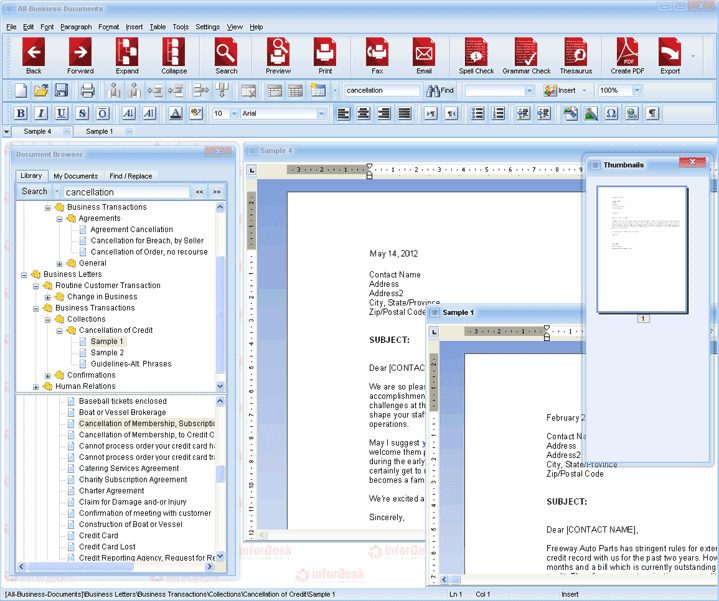719x601 pixels.
Task: Open Print Preview icon
Action: [278, 53]
